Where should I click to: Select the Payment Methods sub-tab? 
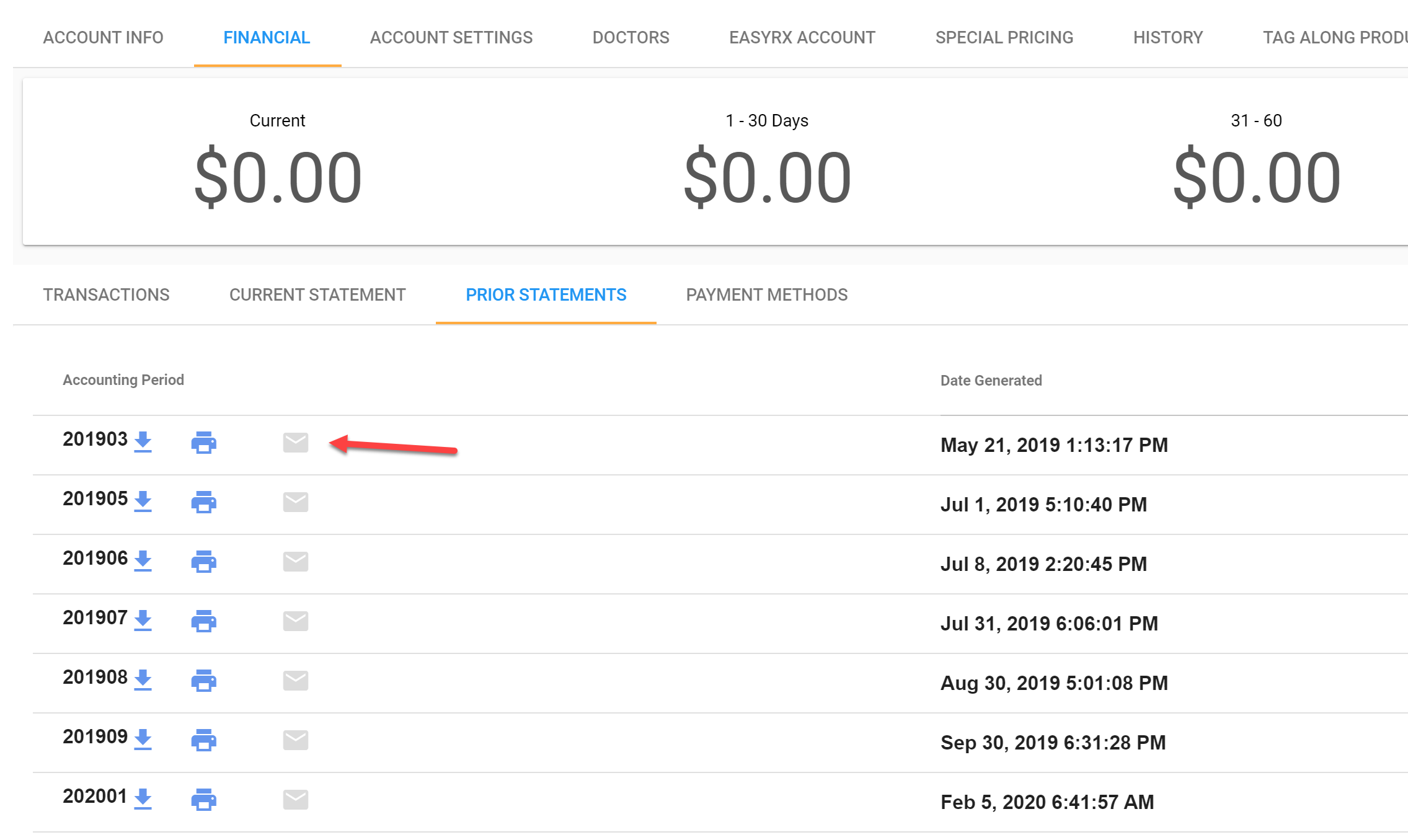(766, 295)
